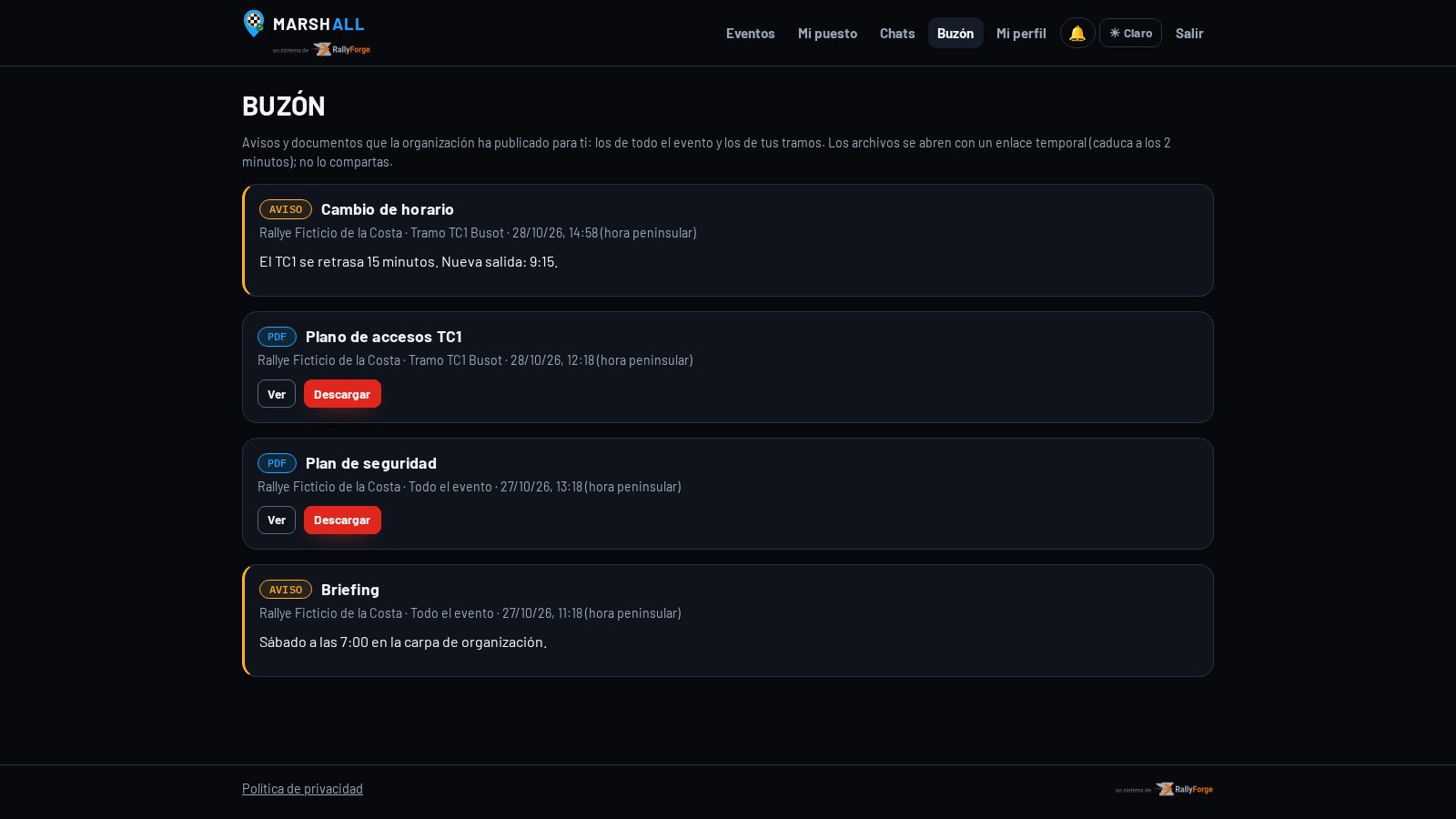Click the Plan de seguridad title
The width and height of the screenshot is (1456, 819).
[371, 463]
